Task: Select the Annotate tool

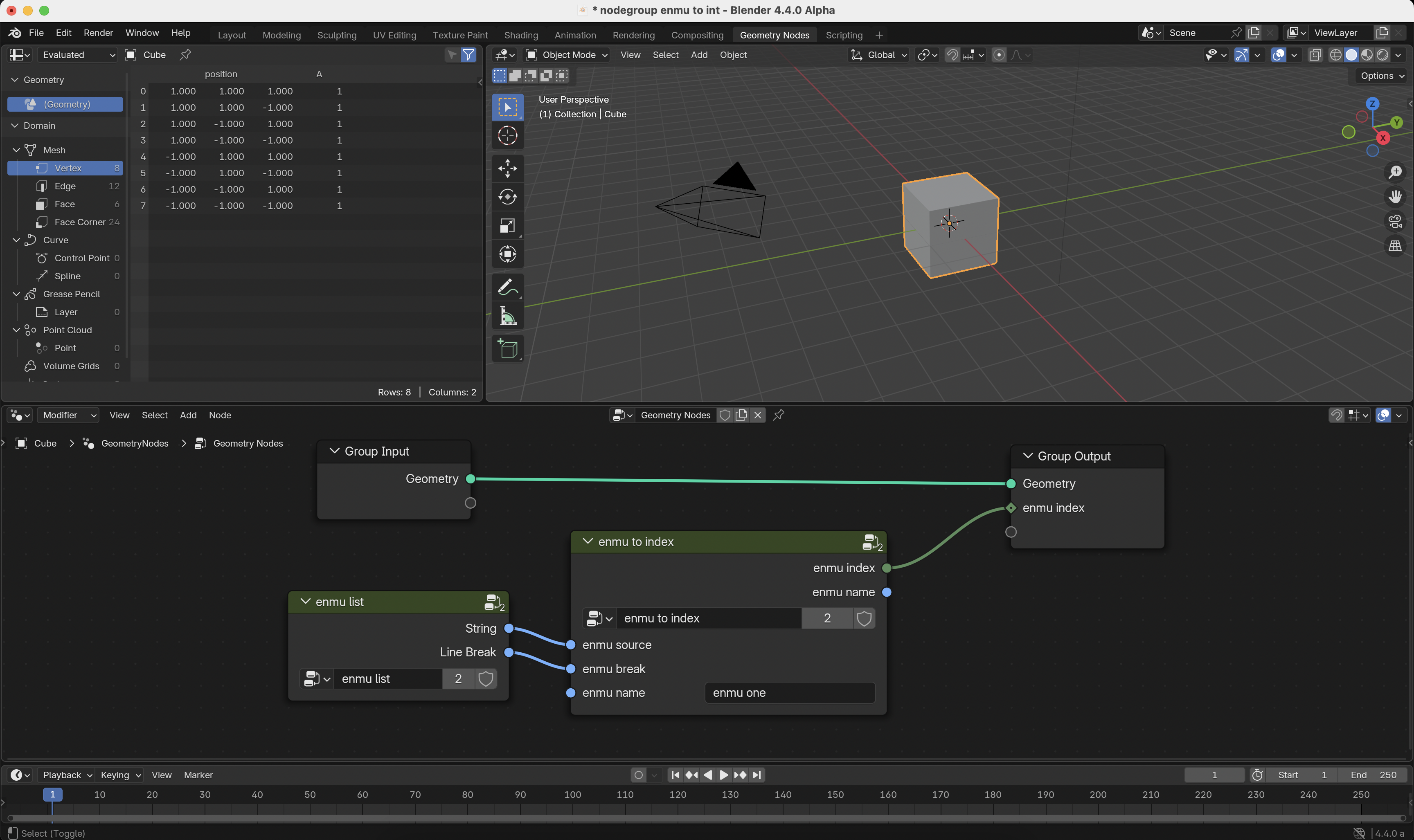Action: [507, 287]
